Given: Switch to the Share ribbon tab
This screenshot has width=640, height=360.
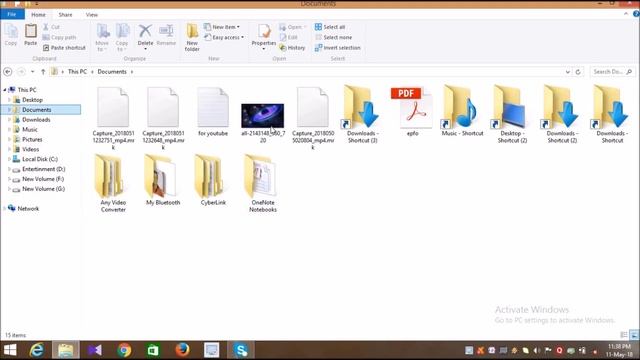Looking at the screenshot, I should coord(65,14).
